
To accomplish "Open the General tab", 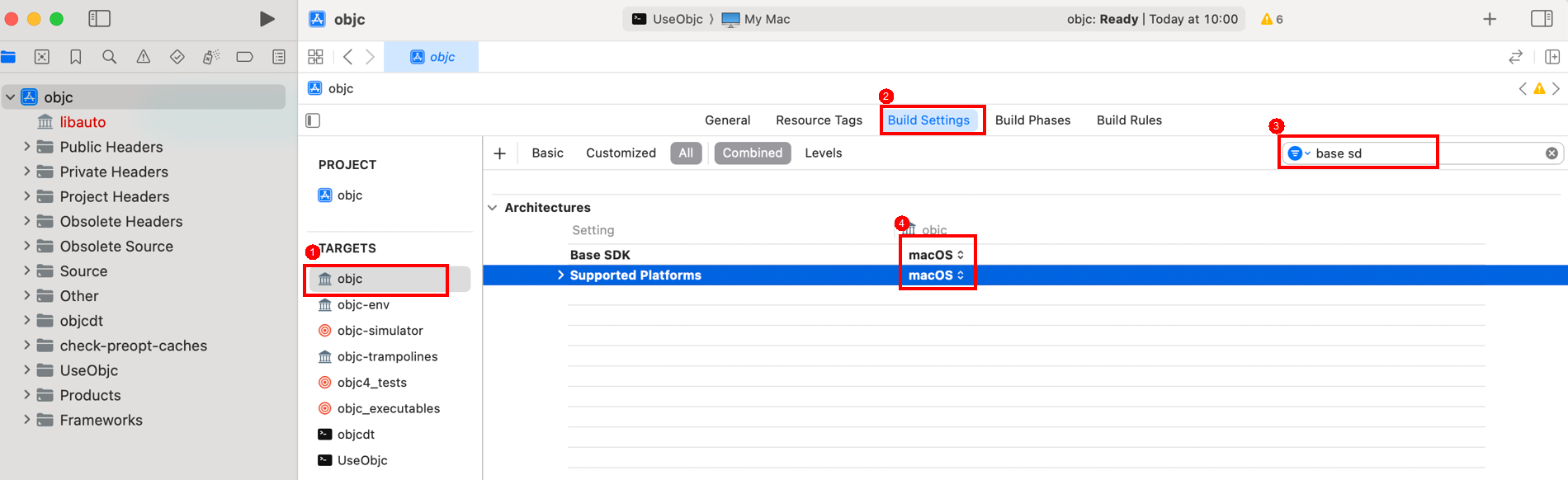I will [727, 120].
